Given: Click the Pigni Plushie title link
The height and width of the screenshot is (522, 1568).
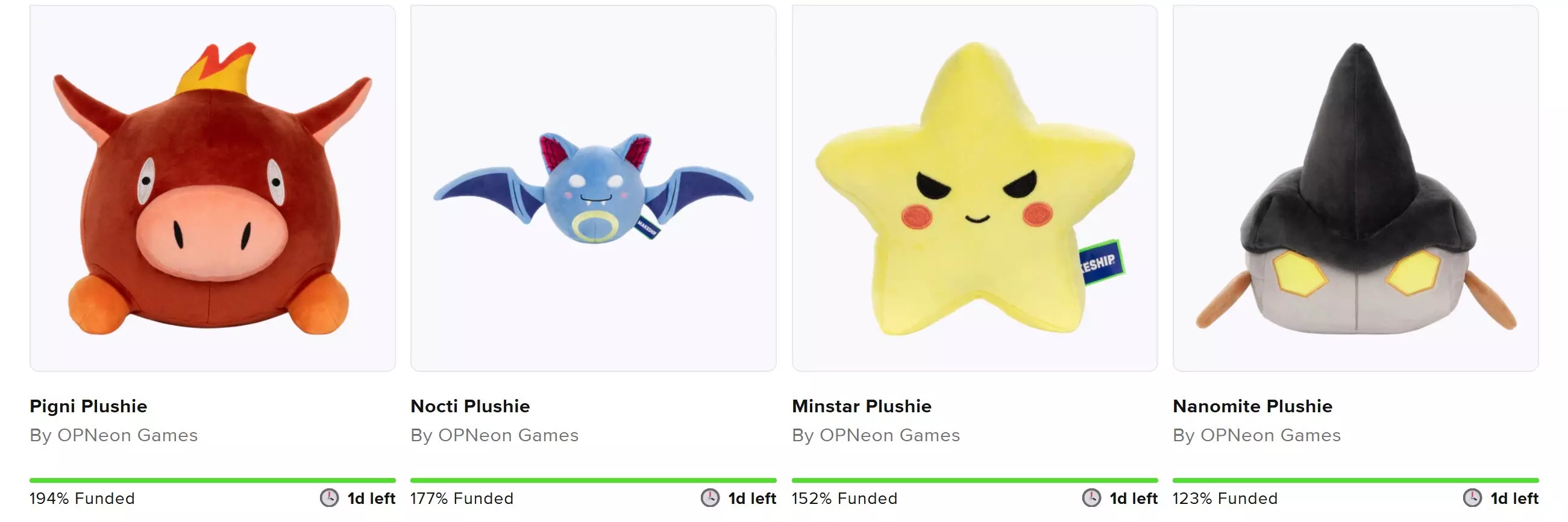Looking at the screenshot, I should click(88, 406).
